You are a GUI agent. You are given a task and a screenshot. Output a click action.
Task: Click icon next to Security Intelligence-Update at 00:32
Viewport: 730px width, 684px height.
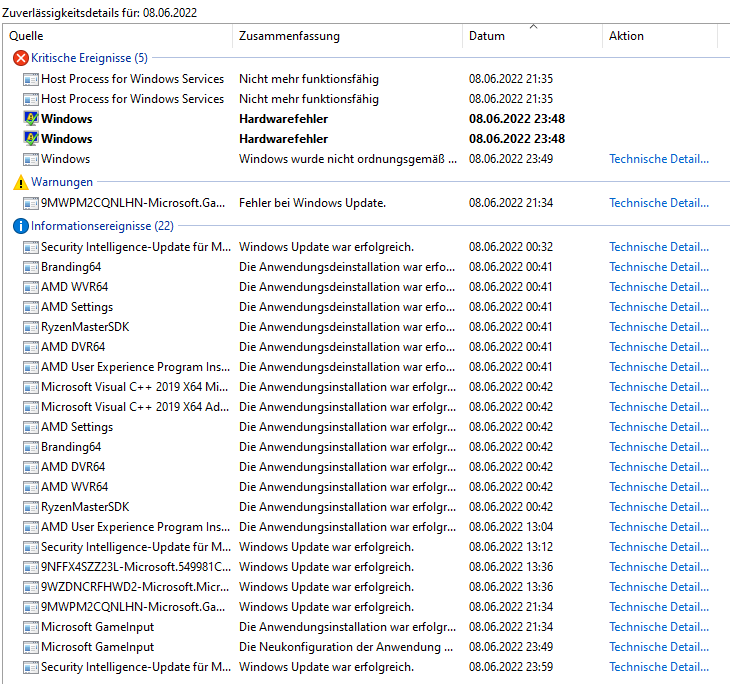[x=31, y=247]
